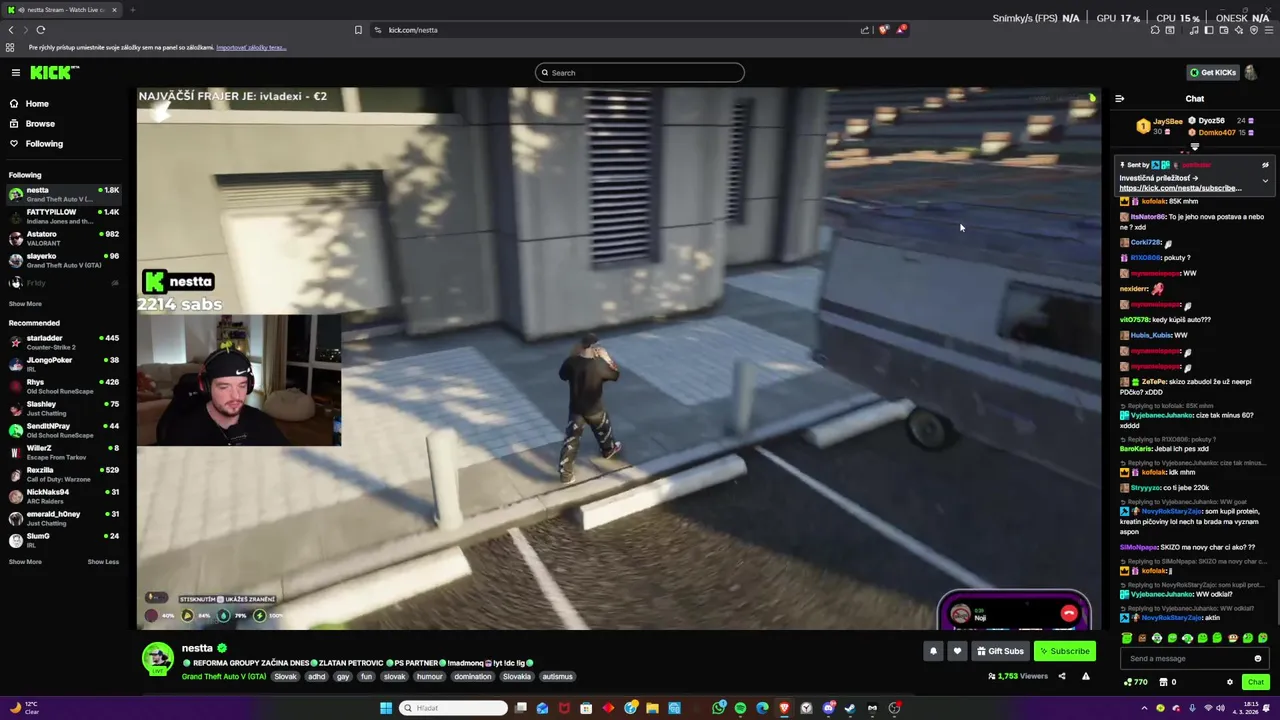Bookmark this page icon in address bar
This screenshot has height=720, width=1280.
click(x=358, y=30)
